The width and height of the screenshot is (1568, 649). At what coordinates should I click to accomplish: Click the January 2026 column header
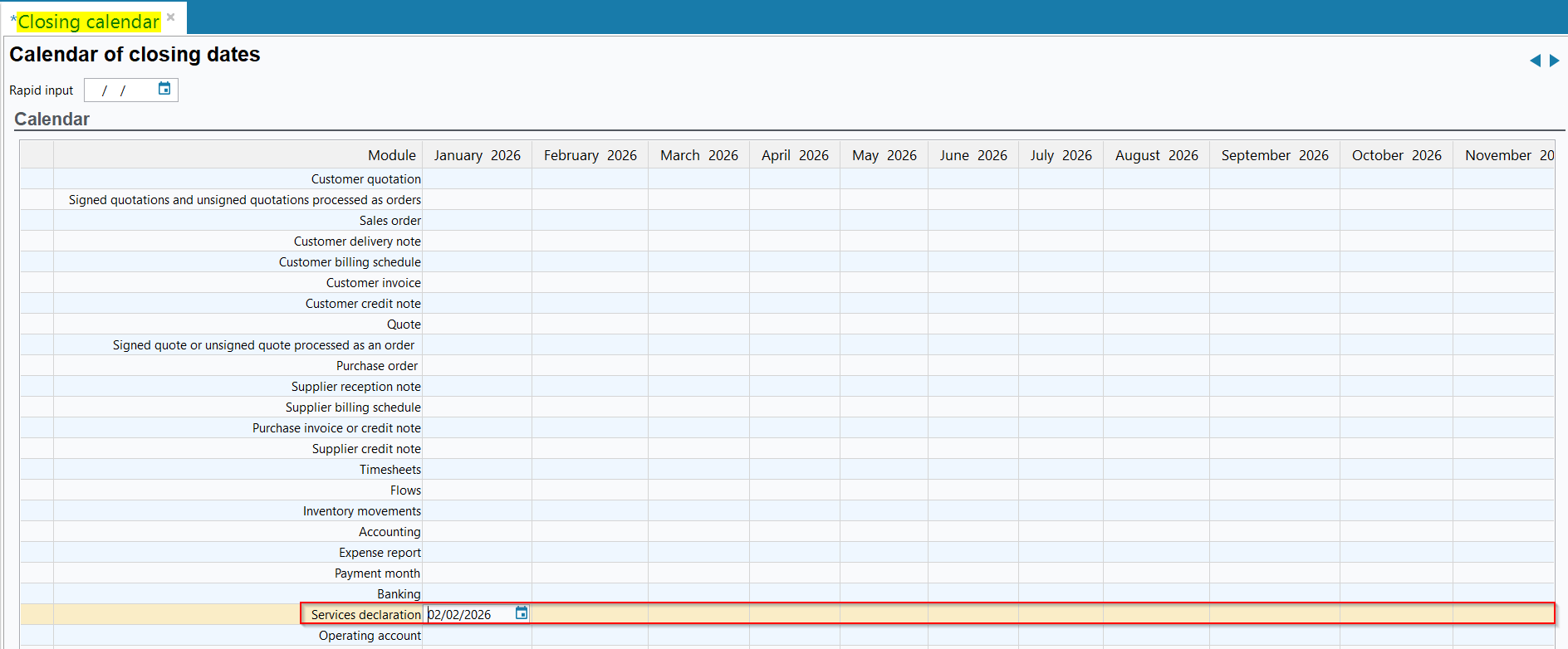(x=477, y=155)
